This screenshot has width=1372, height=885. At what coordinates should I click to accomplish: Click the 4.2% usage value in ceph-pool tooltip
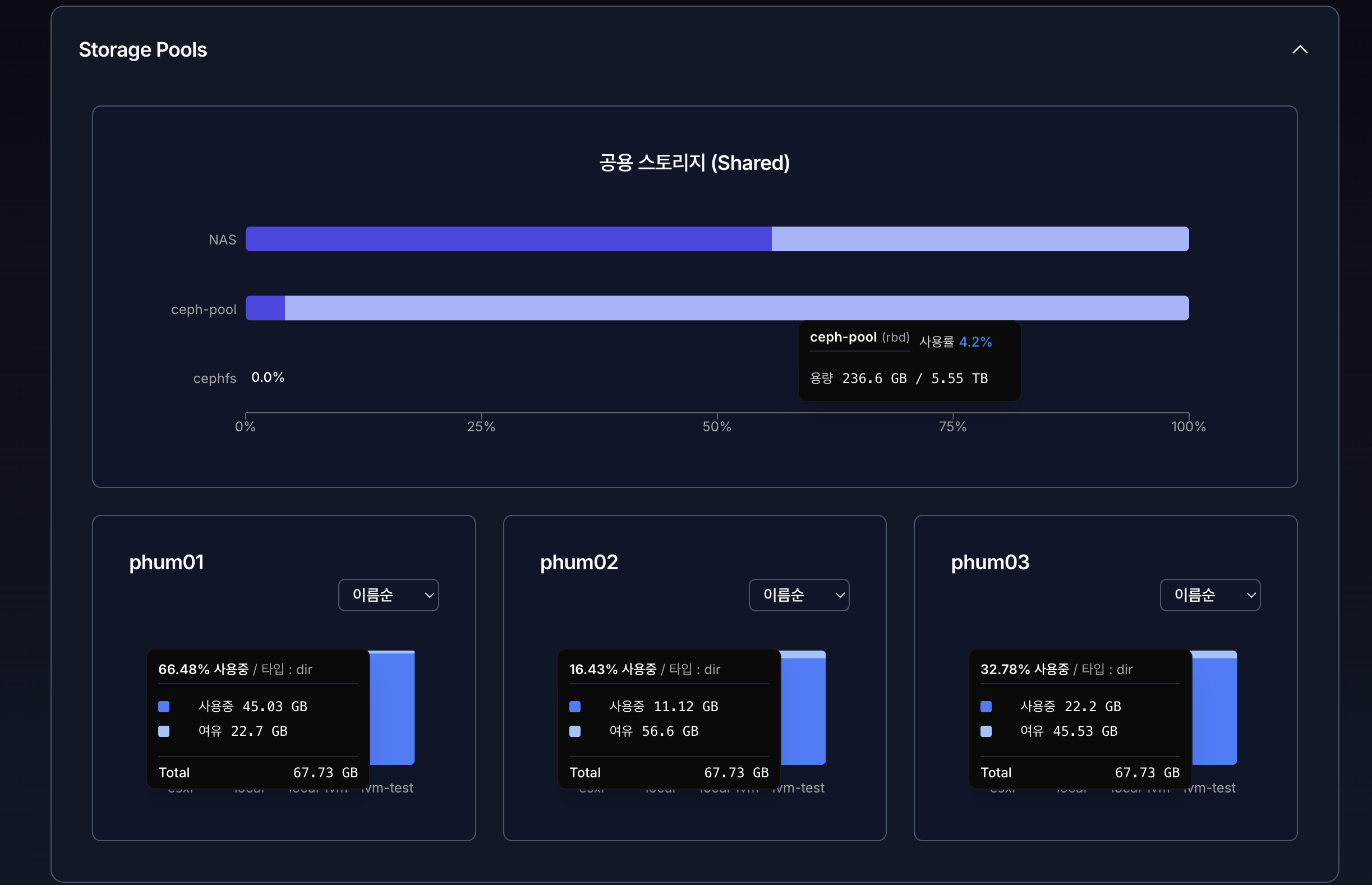975,342
